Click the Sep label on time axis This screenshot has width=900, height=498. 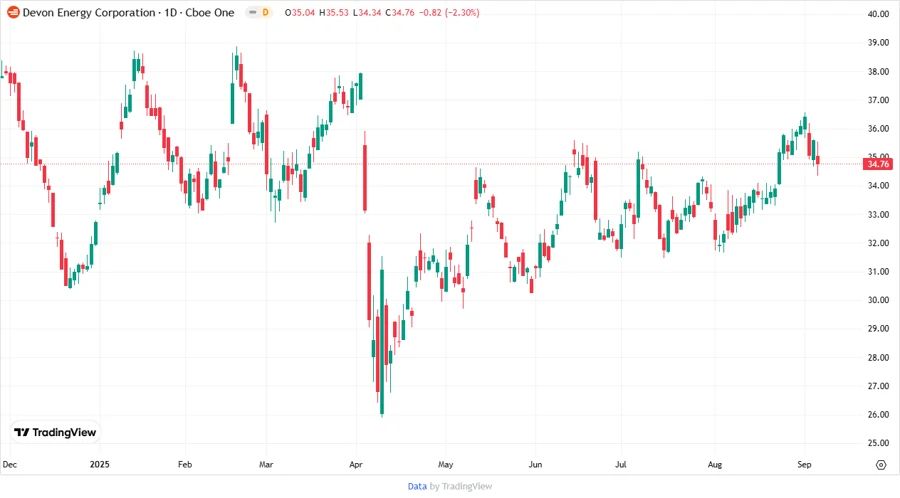pos(804,465)
